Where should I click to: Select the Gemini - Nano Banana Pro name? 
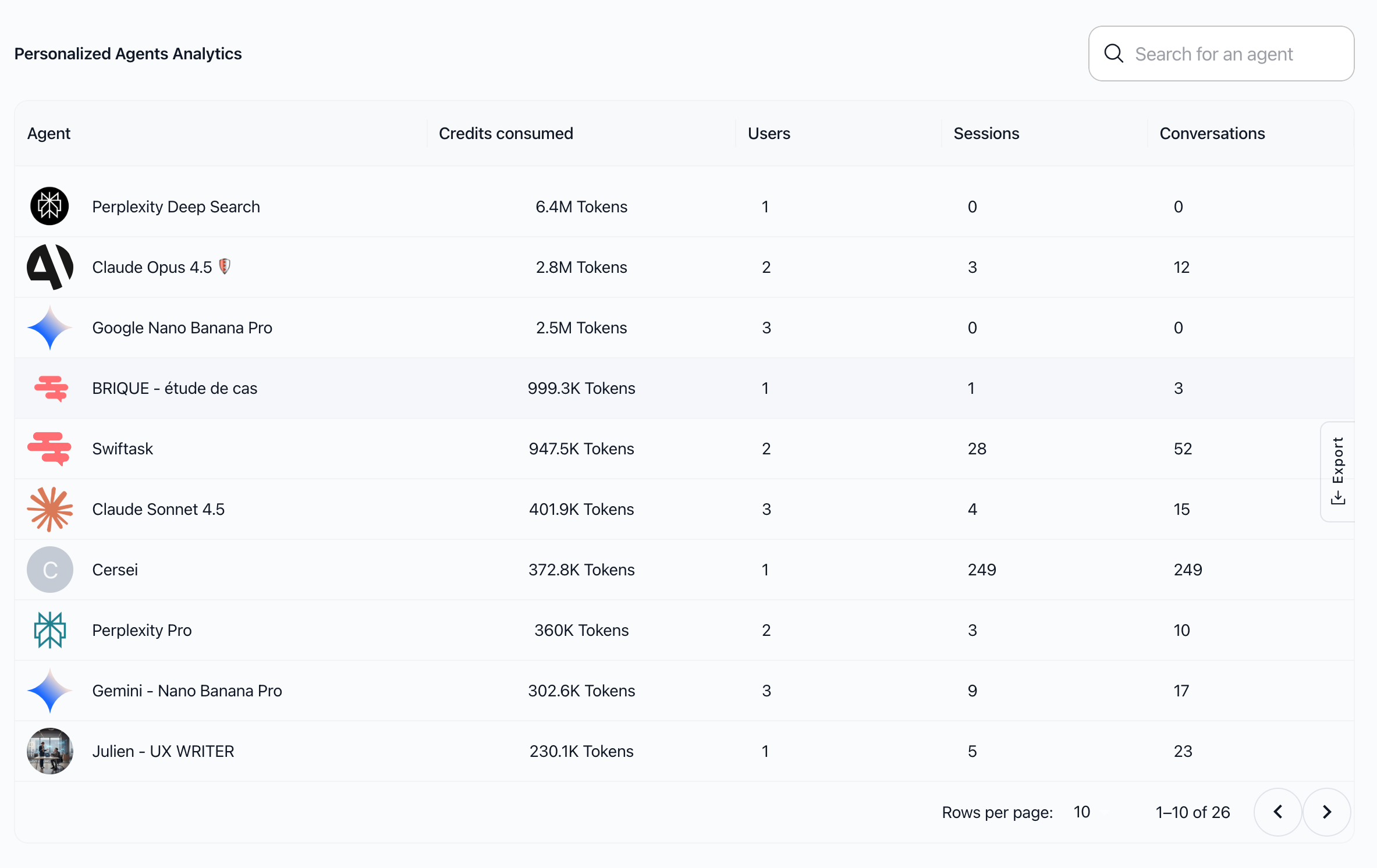[x=187, y=691]
